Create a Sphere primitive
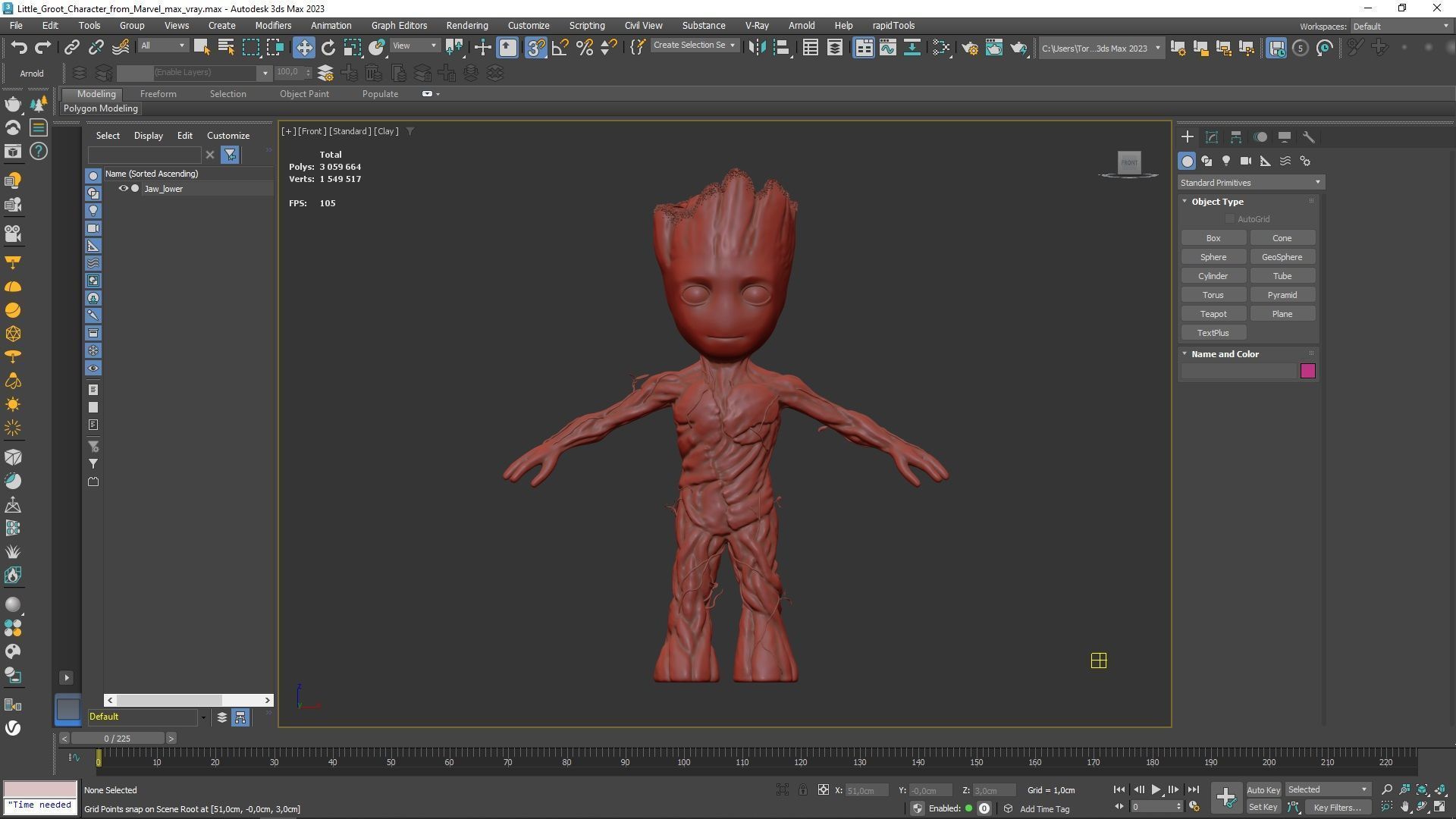Screen dimensions: 1456x819 [x=1213, y=257]
